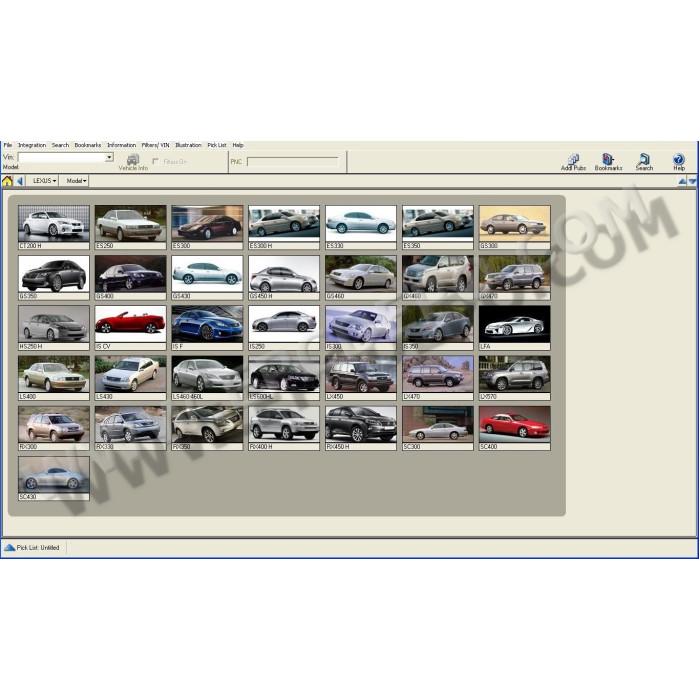Open the Information menu

pyautogui.click(x=121, y=145)
